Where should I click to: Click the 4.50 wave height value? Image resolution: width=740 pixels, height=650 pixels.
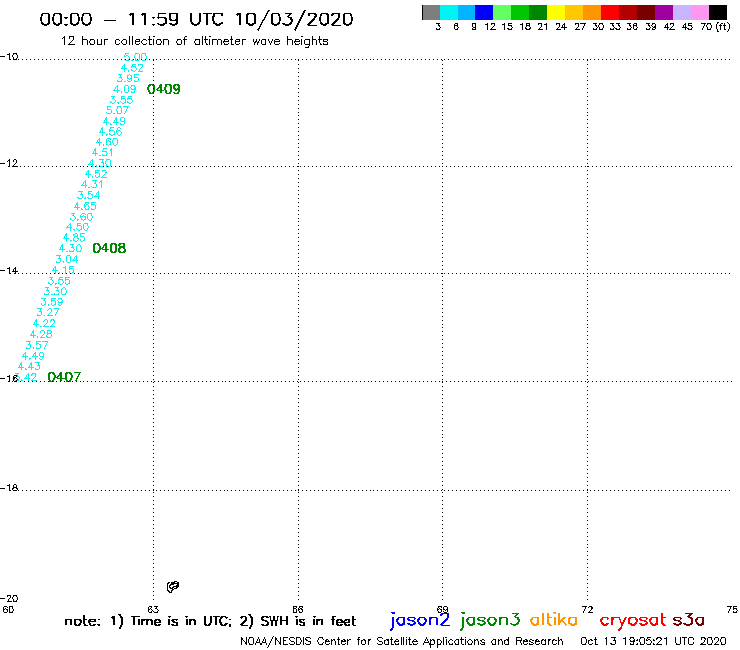coord(78,227)
